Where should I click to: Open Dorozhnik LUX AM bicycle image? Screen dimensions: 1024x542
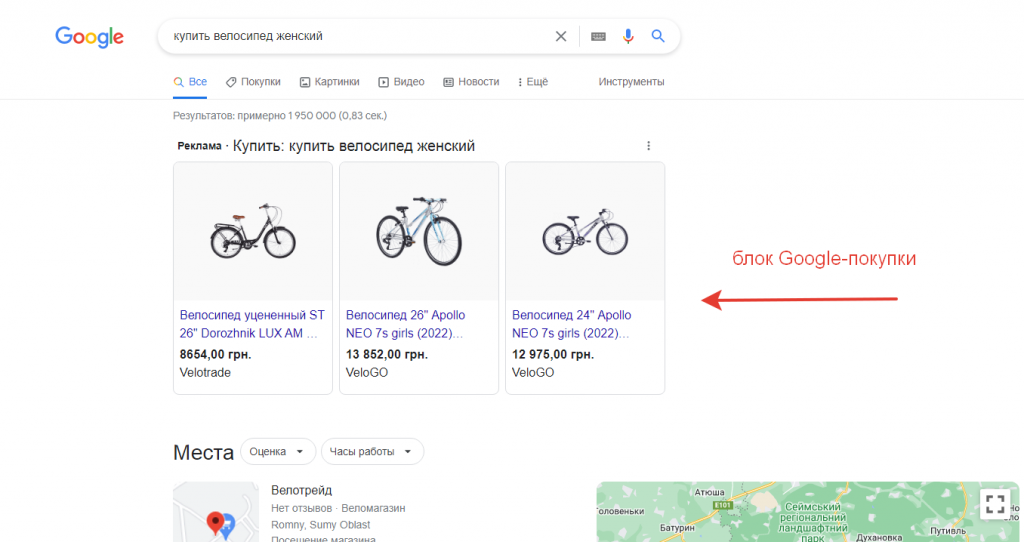[253, 231]
